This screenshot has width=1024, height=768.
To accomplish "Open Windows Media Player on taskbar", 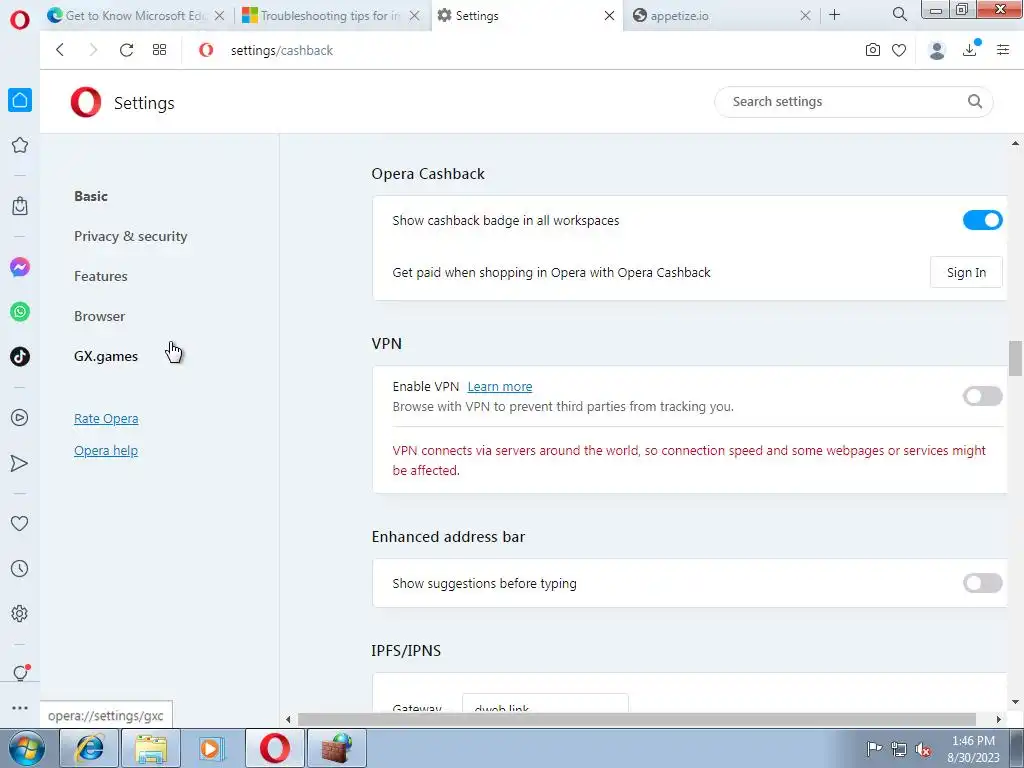I will click(x=212, y=748).
